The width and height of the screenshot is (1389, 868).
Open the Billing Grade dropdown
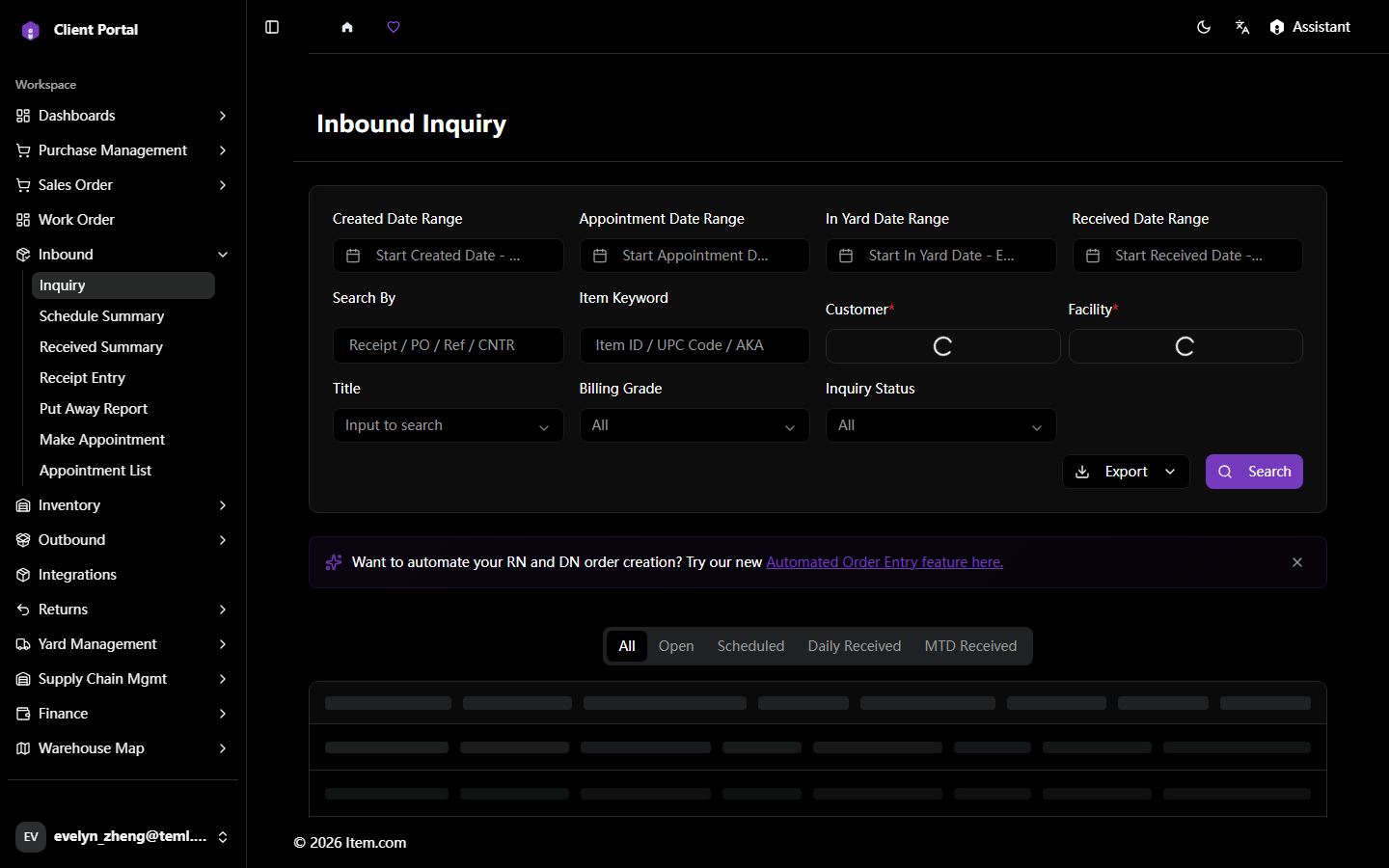pos(694,425)
